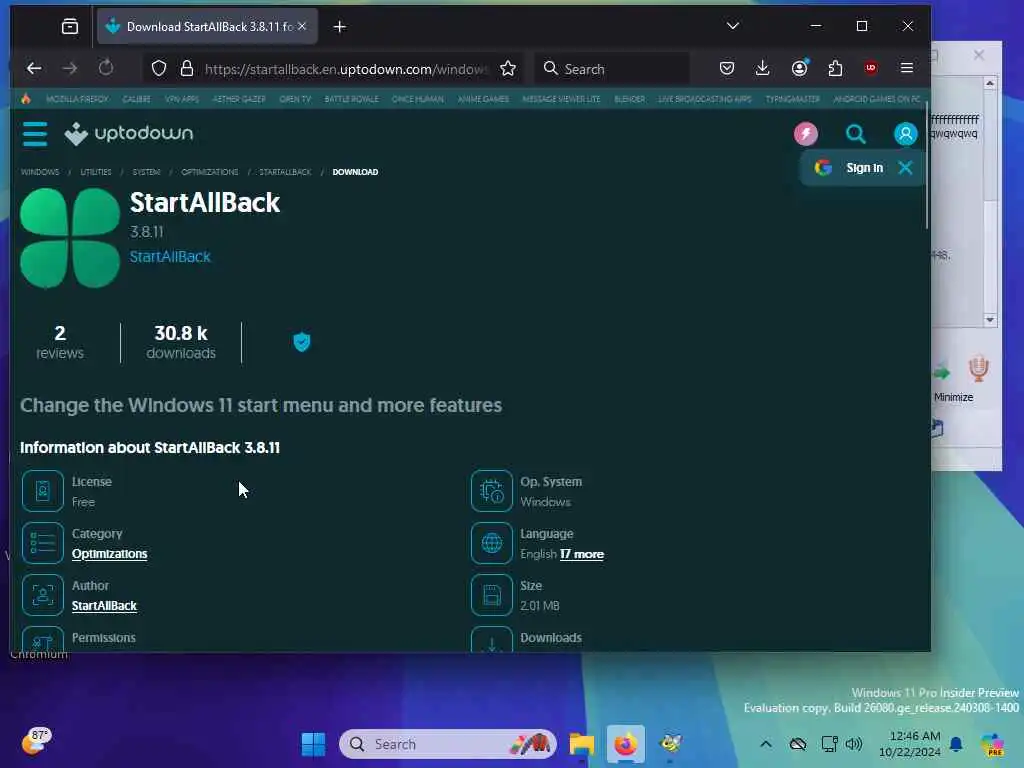Go to the System breadcrumb
The image size is (1024, 768).
146,172
